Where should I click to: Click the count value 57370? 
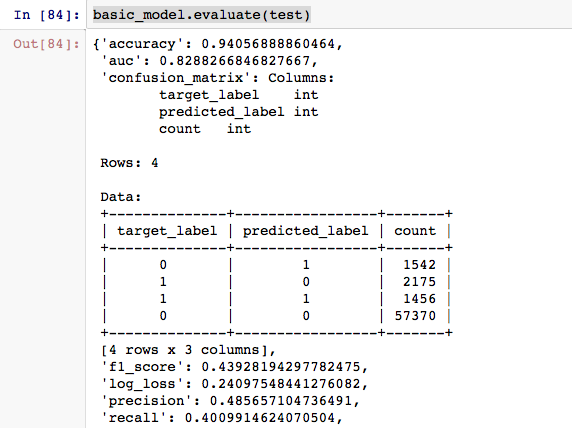(x=415, y=316)
